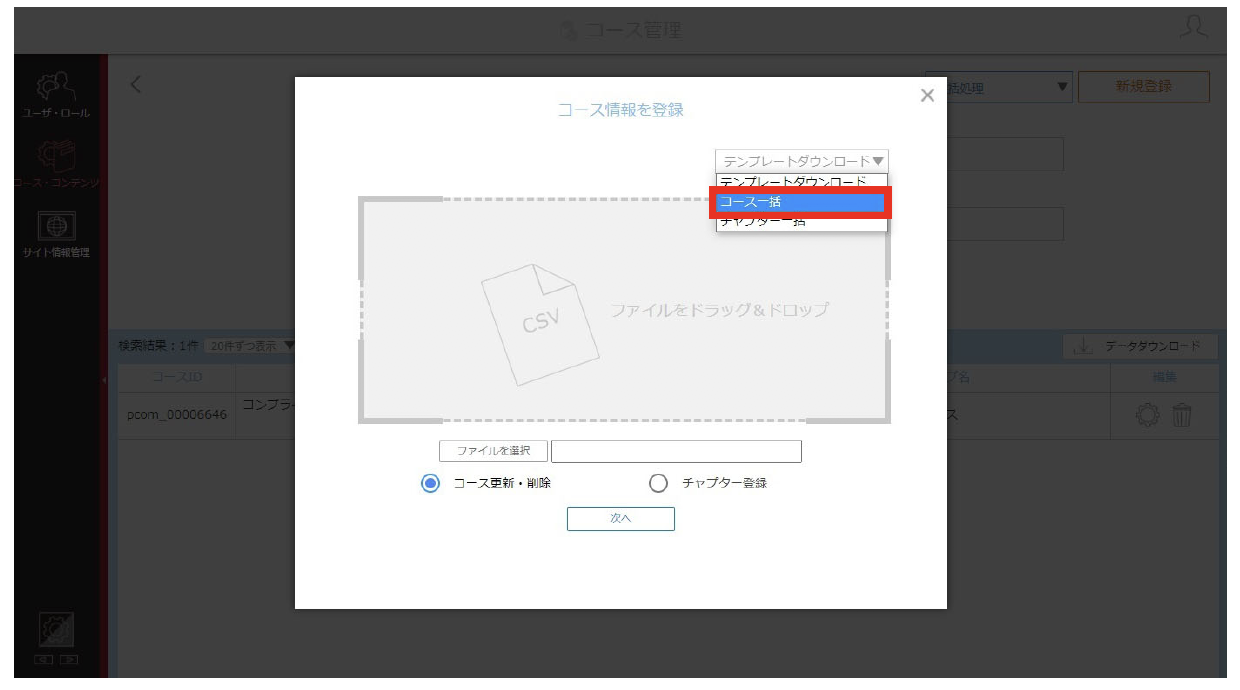Open the ユーザ・ロール sidebar section
Screen dimensions: 1240x690
[55, 94]
